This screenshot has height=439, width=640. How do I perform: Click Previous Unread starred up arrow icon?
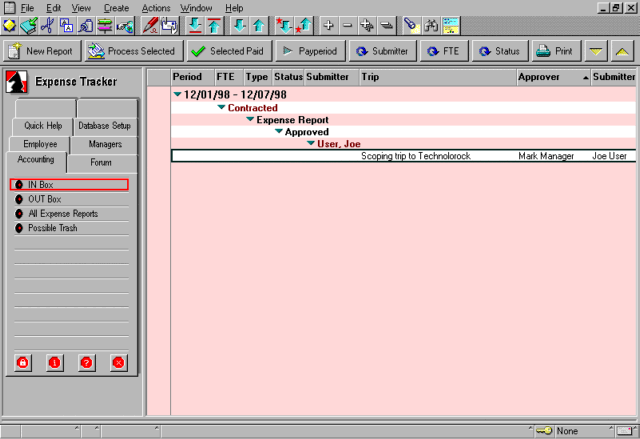pos(303,26)
